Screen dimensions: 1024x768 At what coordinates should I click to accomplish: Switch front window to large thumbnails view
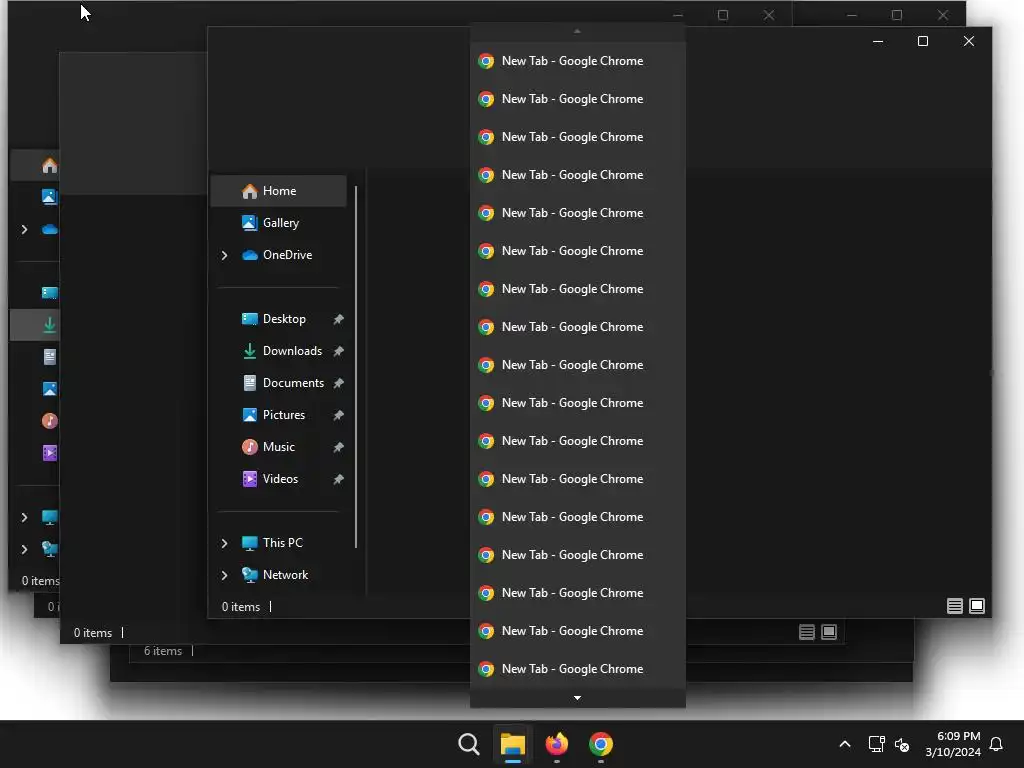[x=977, y=606]
